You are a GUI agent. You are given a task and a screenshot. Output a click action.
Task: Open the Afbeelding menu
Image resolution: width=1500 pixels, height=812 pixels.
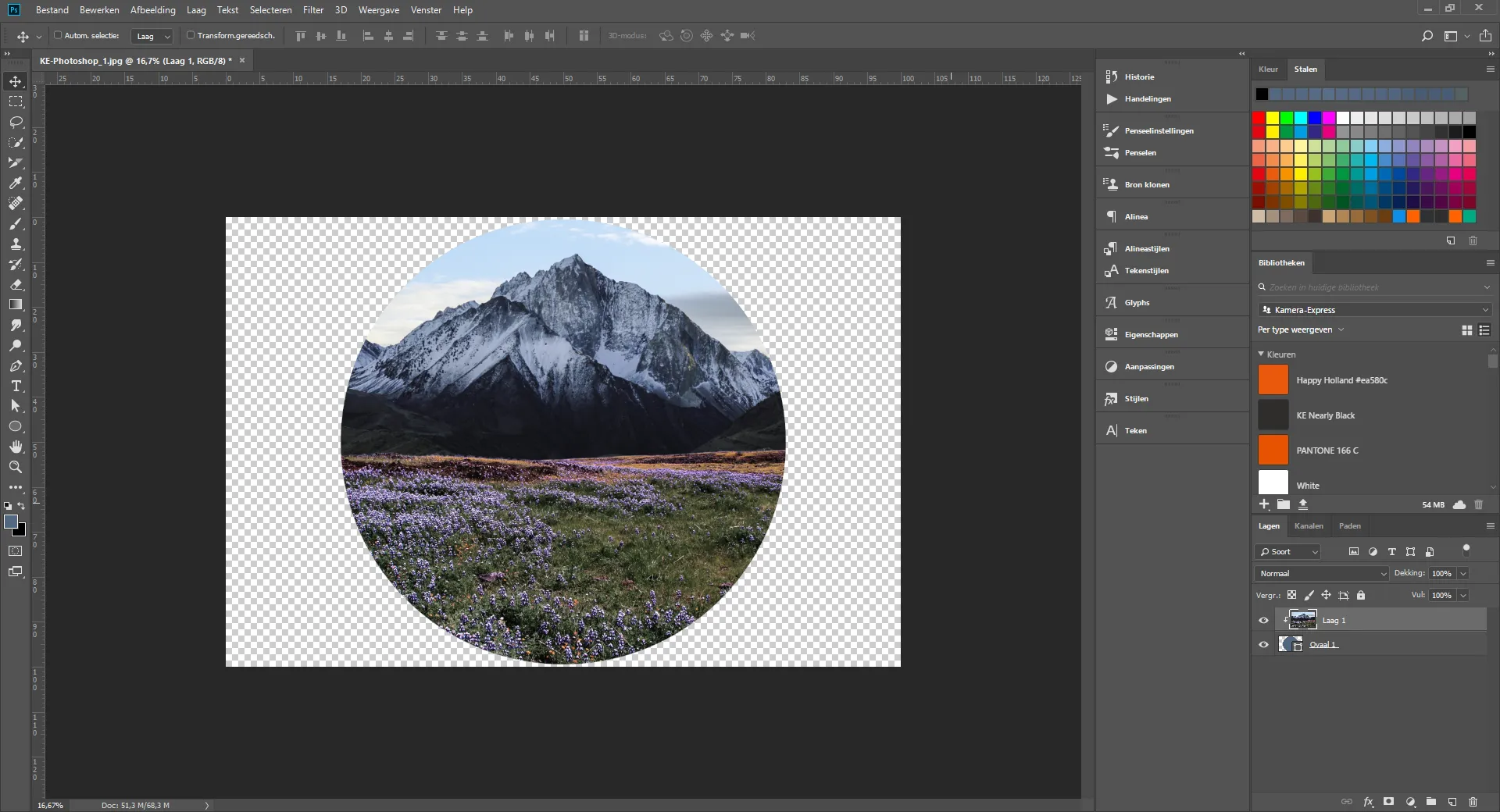153,10
